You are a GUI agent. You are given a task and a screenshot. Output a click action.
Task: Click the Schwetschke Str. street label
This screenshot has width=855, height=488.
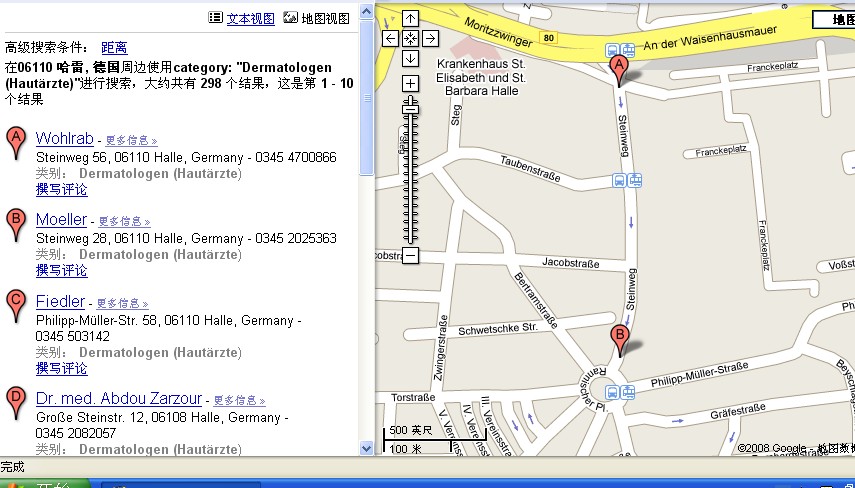pyautogui.click(x=498, y=329)
